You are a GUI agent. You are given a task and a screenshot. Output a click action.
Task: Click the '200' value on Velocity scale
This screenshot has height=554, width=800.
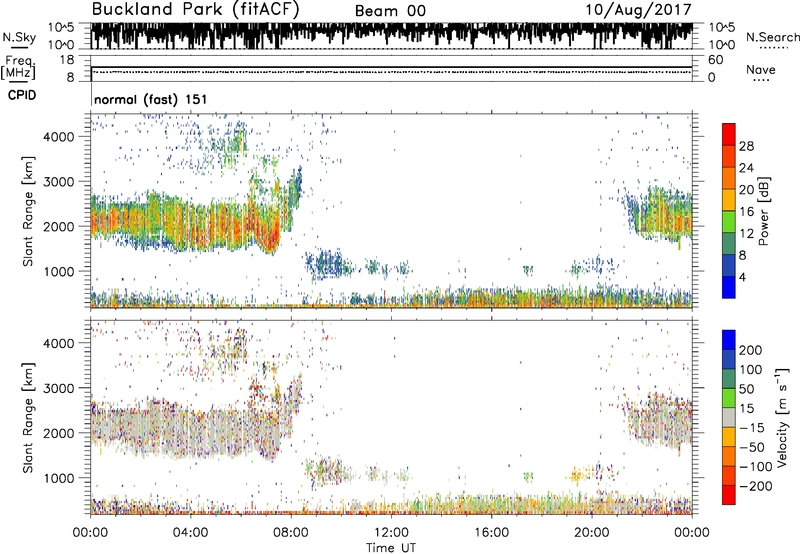751,350
